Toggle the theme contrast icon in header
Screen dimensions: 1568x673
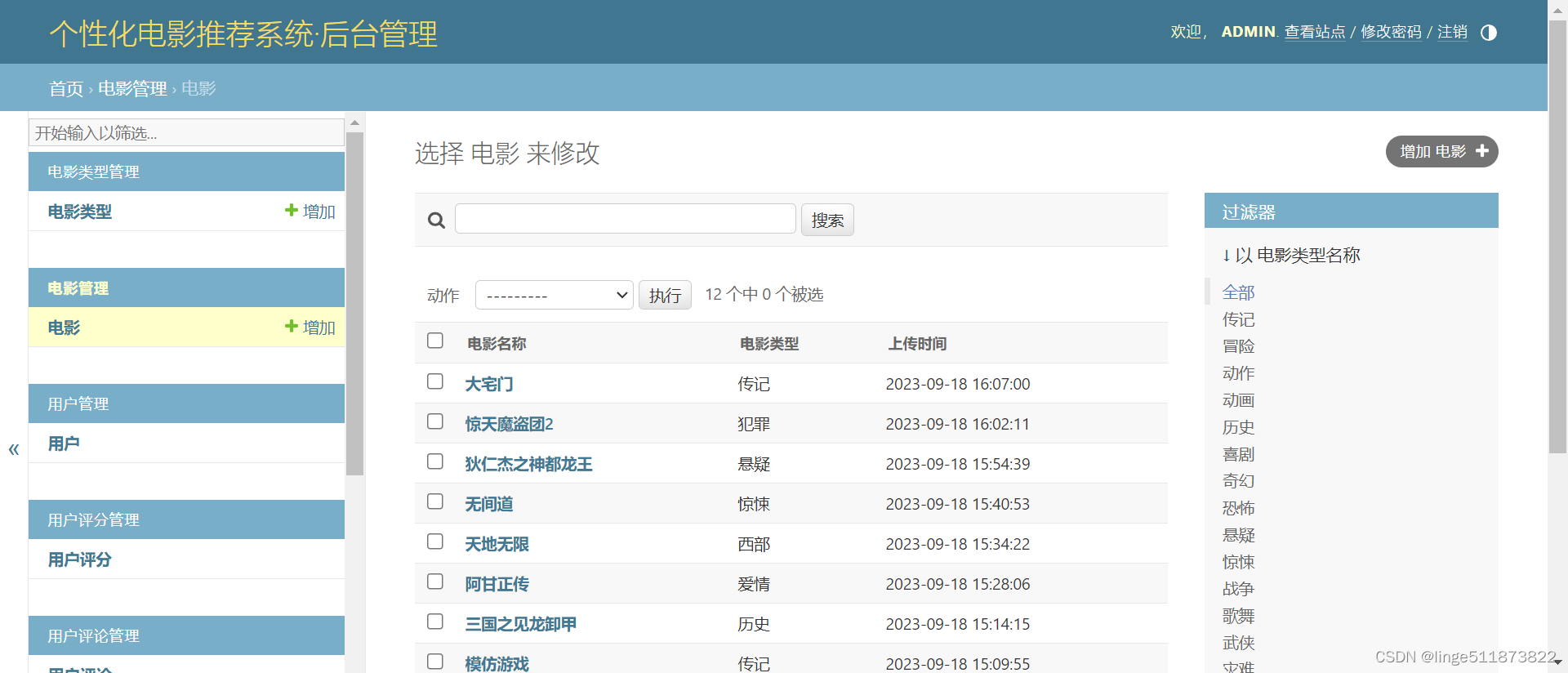coord(1489,33)
